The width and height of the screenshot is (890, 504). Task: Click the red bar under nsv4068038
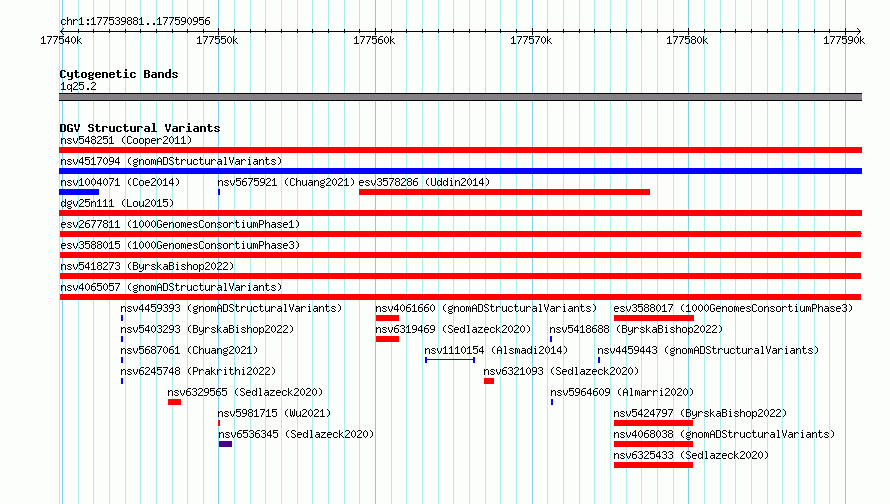click(653, 444)
